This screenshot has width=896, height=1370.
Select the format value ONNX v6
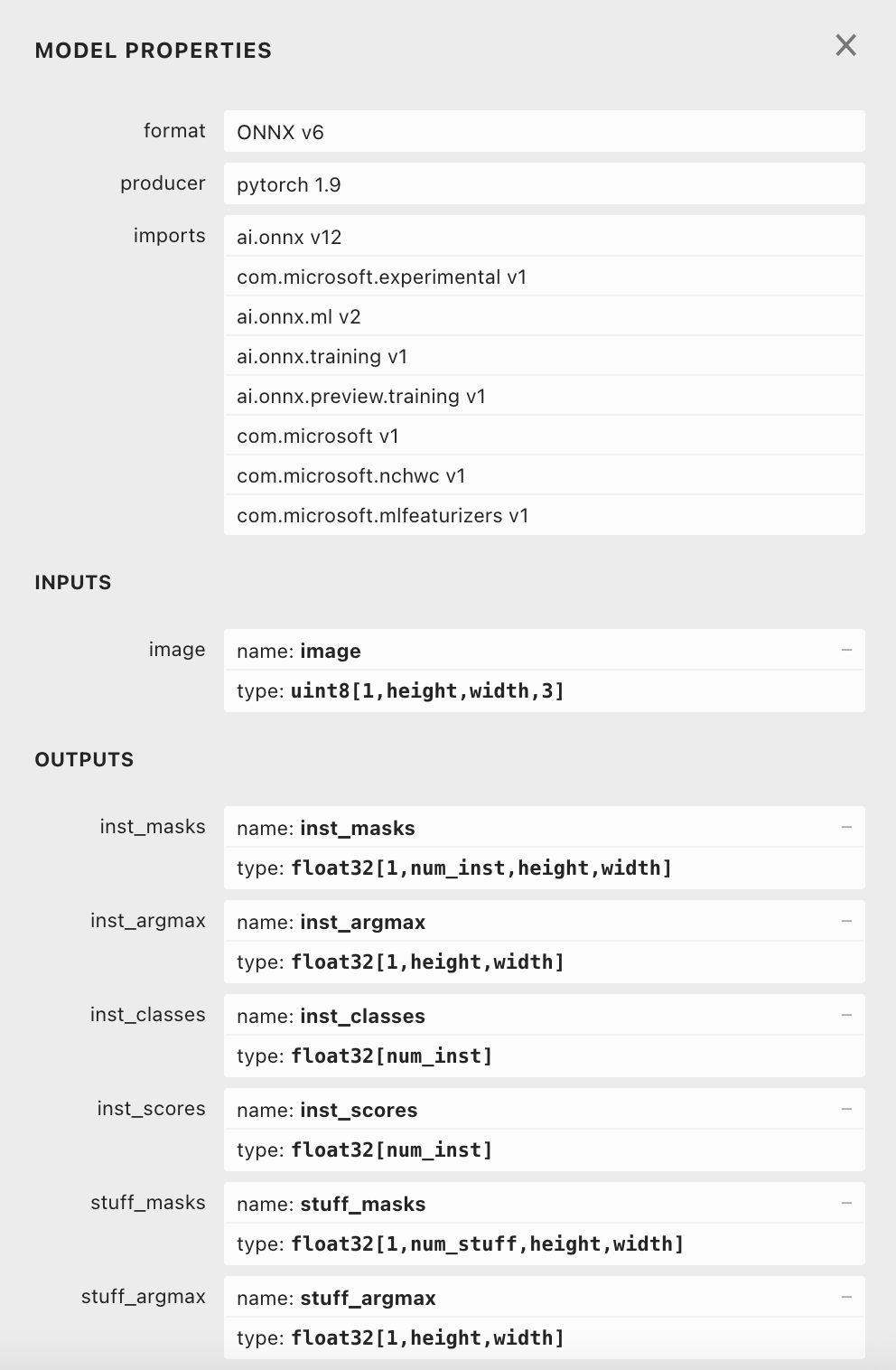[542, 131]
